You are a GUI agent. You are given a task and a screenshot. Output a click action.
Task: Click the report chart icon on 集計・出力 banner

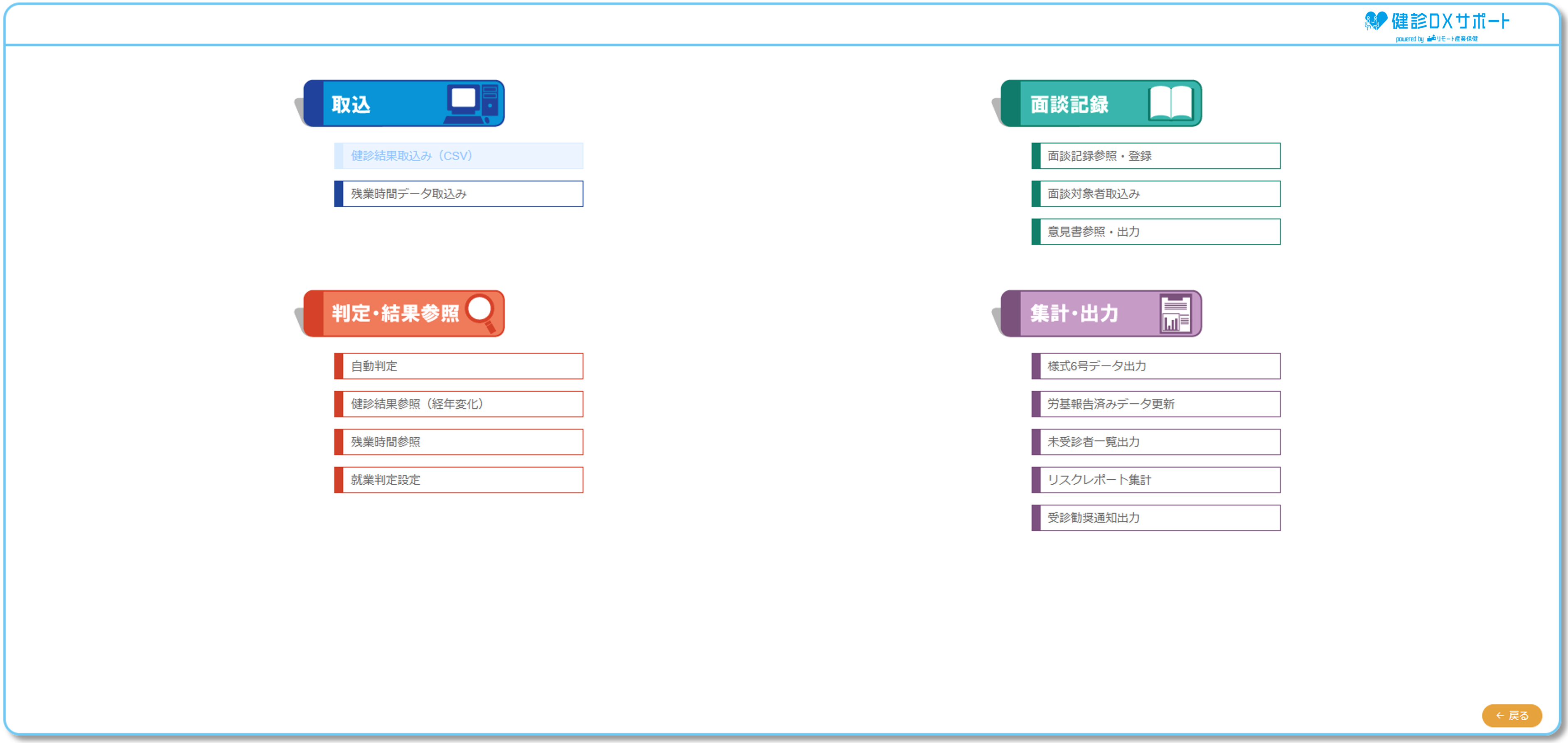click(x=1175, y=314)
